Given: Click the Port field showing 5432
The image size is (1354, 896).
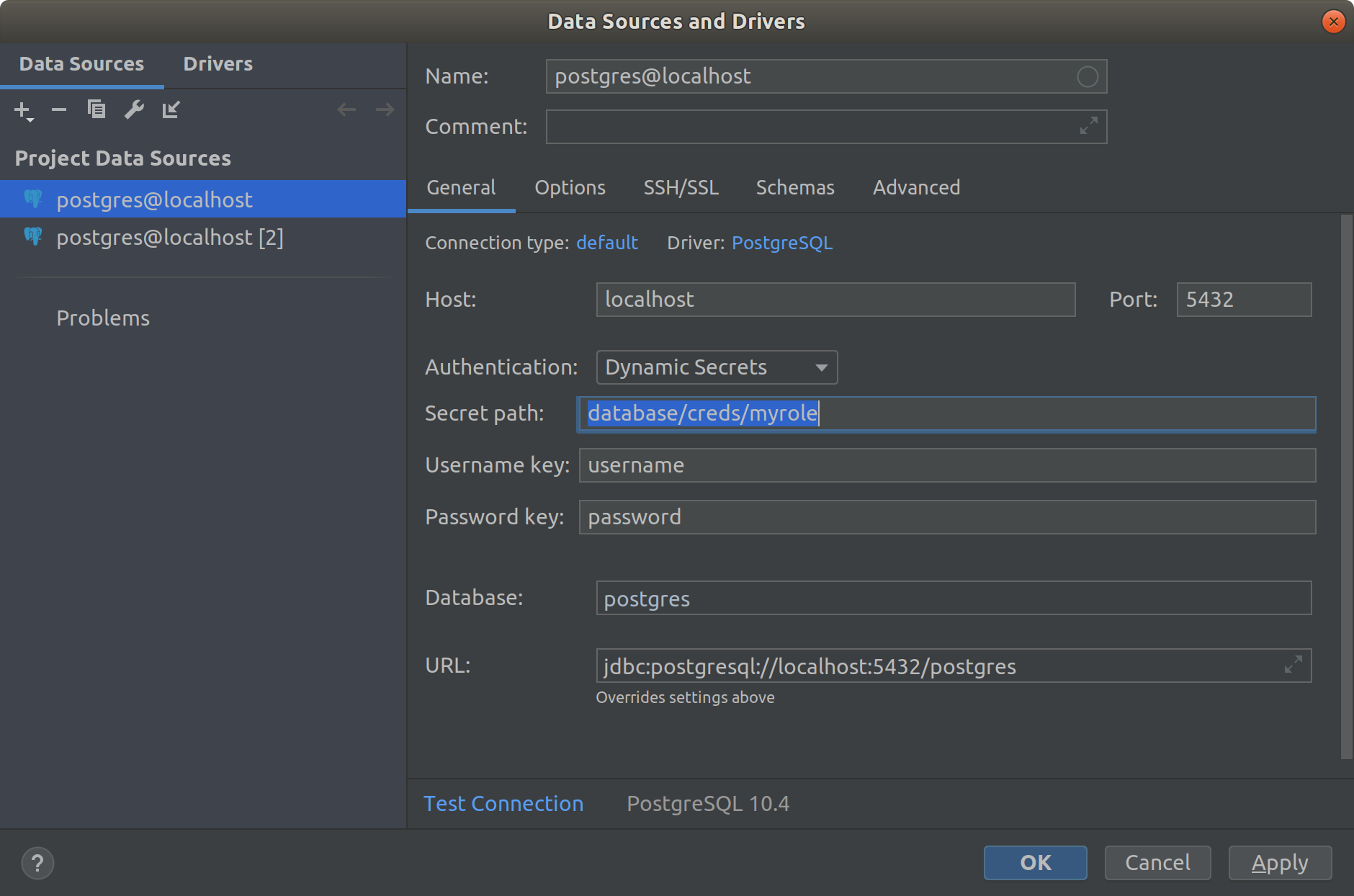Looking at the screenshot, I should click(1244, 299).
